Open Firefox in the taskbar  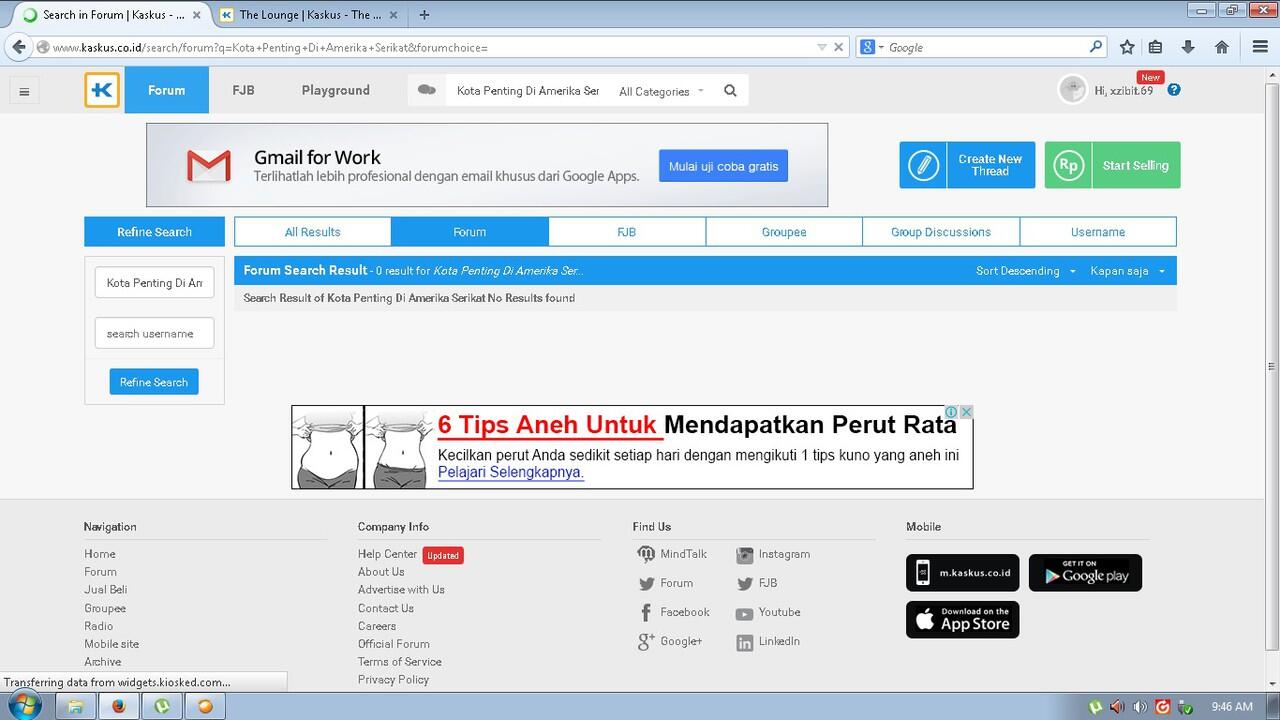tap(118, 706)
